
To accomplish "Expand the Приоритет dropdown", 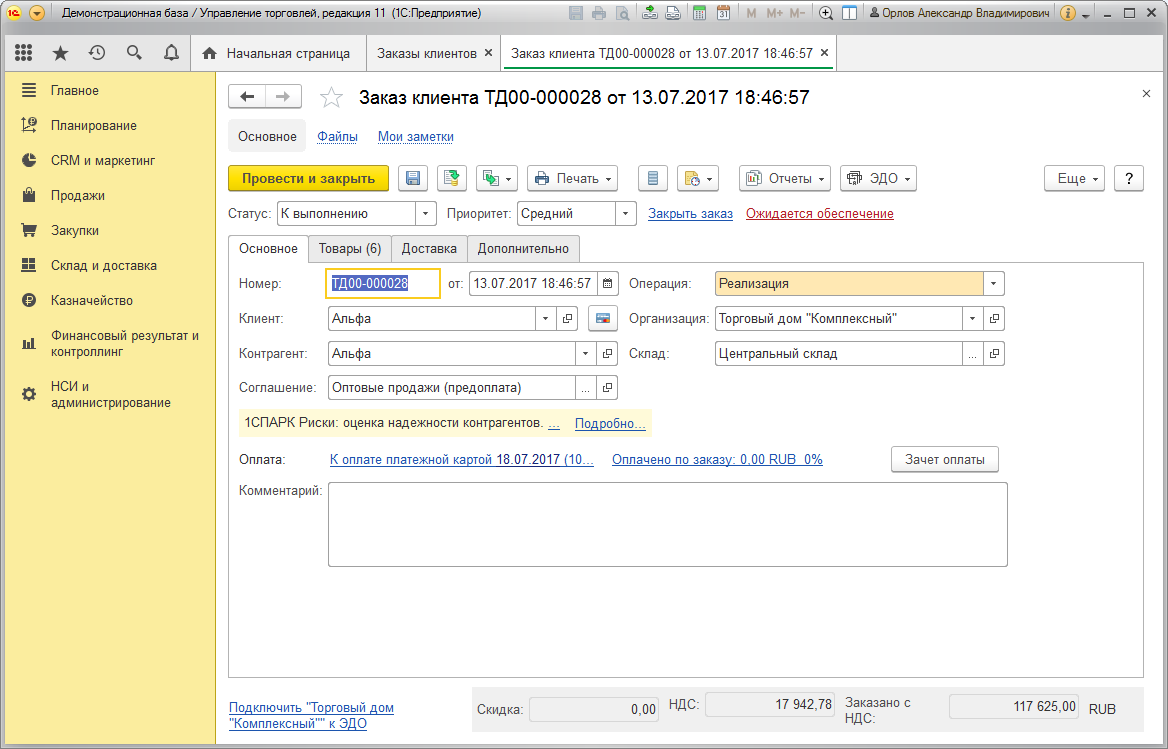I will tap(626, 214).
